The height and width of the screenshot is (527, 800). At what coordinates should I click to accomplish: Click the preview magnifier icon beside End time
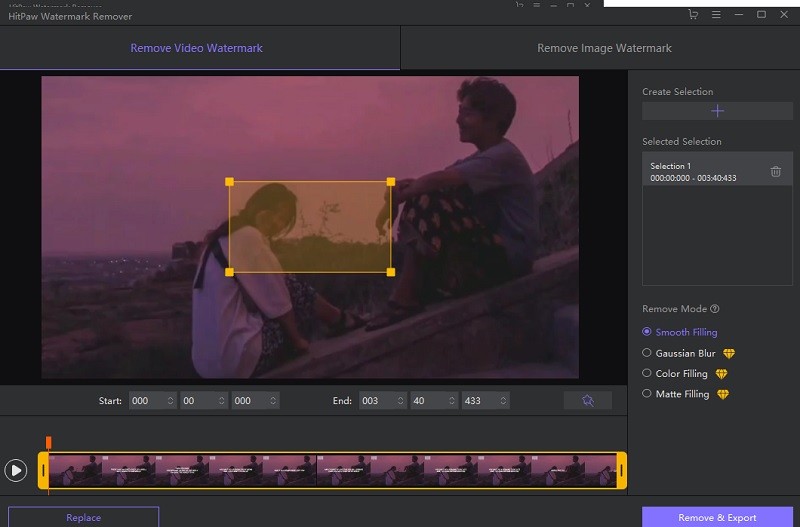[588, 401]
